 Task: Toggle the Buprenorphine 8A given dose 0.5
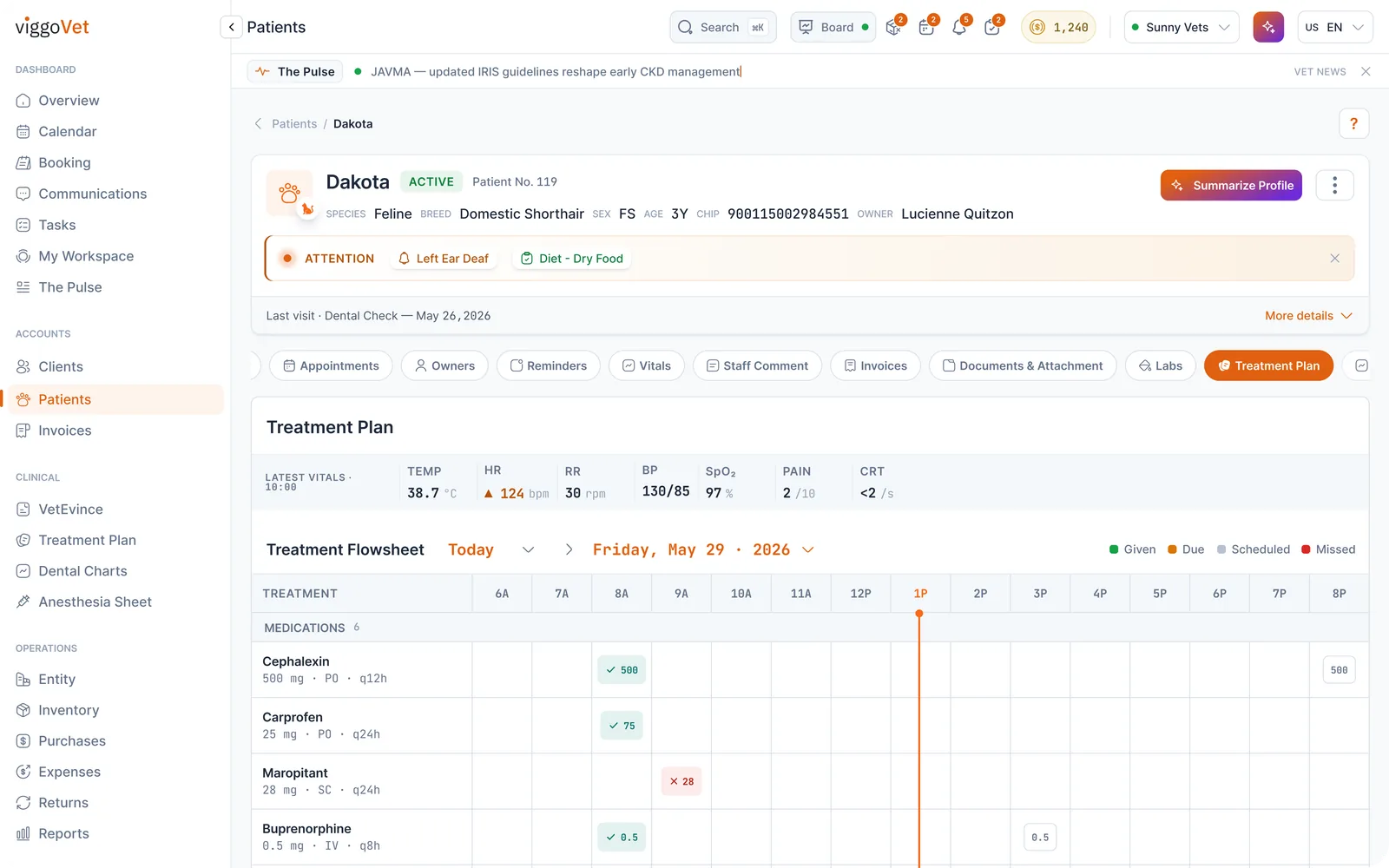(x=622, y=838)
